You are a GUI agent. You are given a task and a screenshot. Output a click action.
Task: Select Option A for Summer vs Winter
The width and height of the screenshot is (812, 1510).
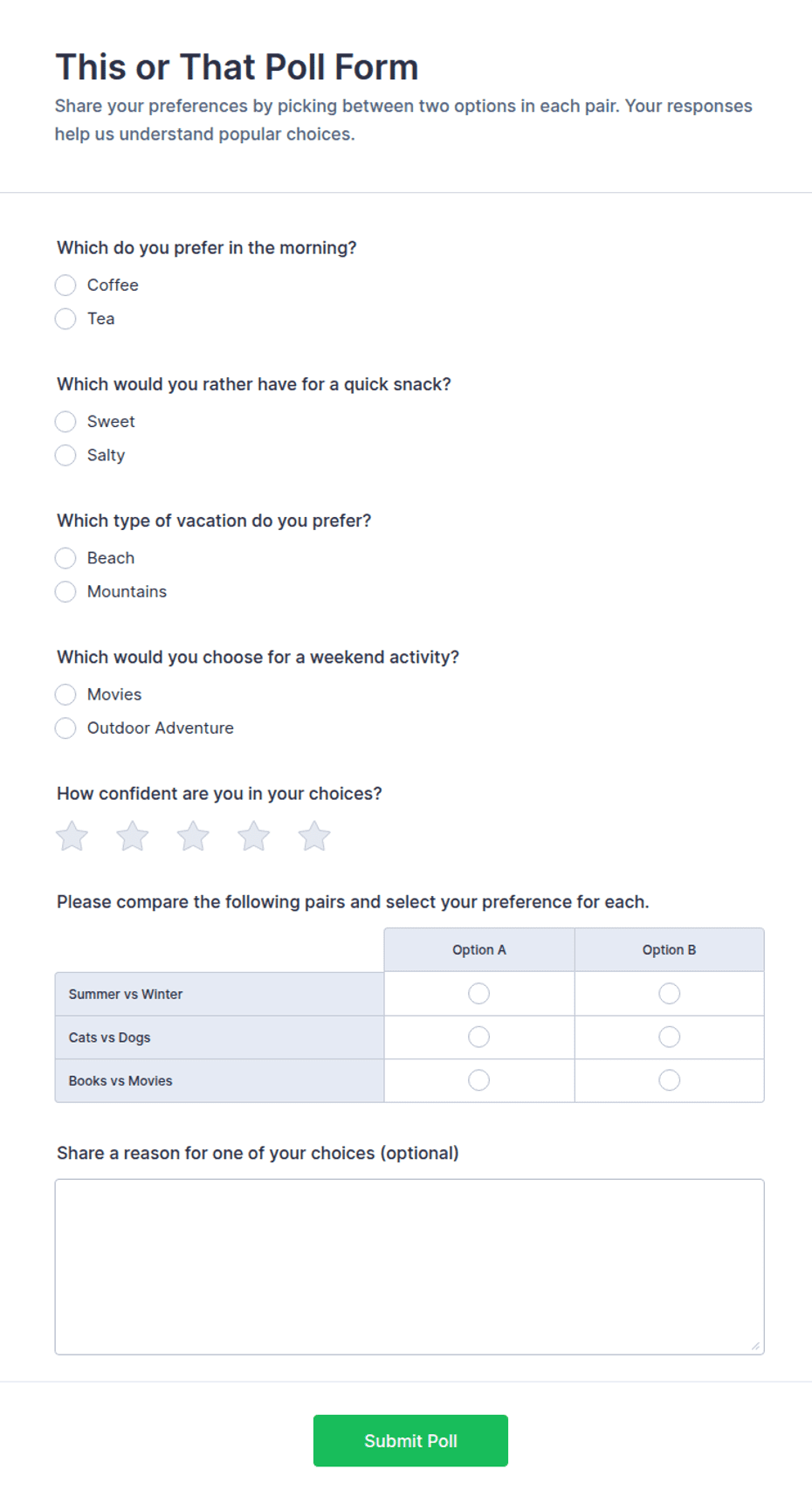(479, 994)
